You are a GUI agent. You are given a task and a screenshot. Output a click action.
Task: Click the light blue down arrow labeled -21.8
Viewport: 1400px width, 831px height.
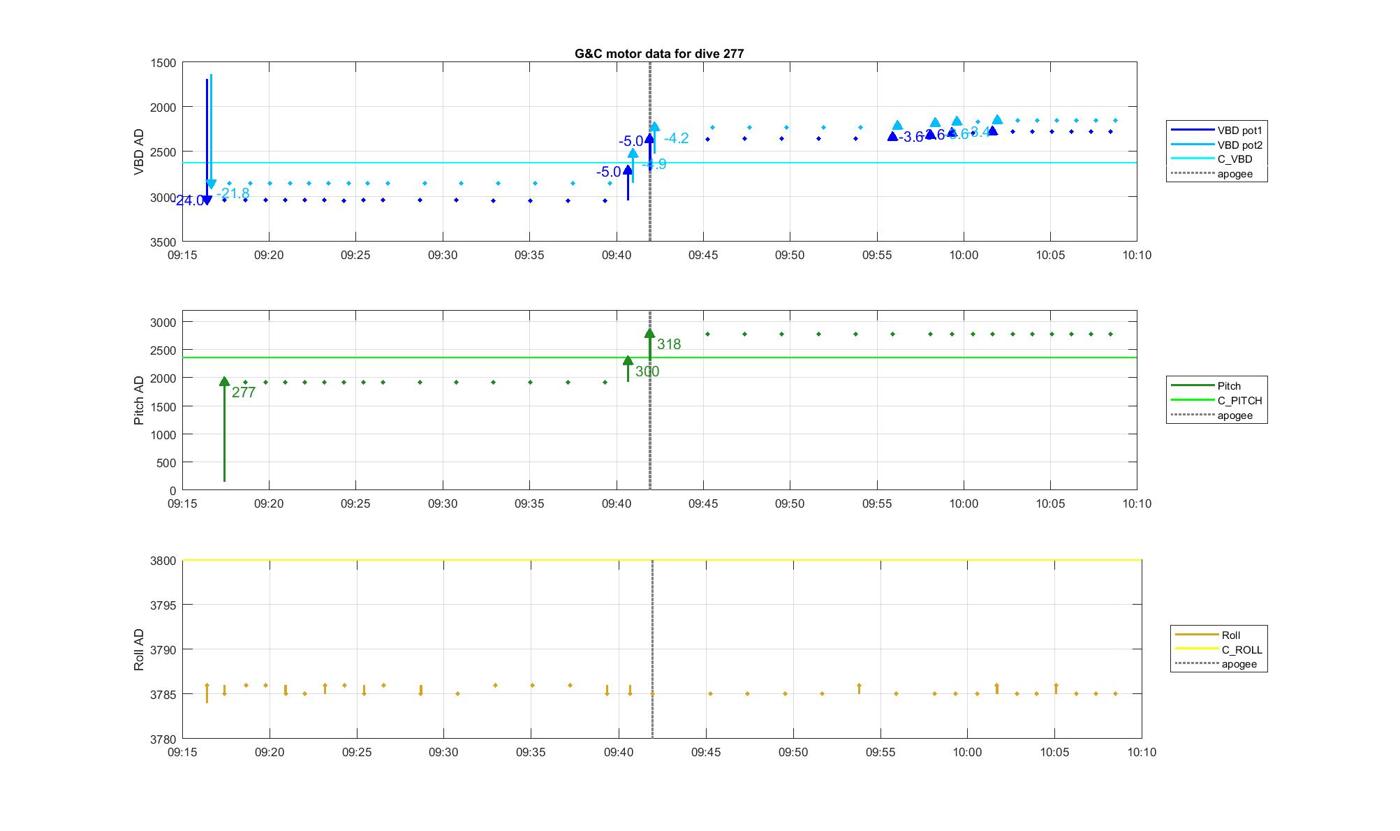point(211,131)
